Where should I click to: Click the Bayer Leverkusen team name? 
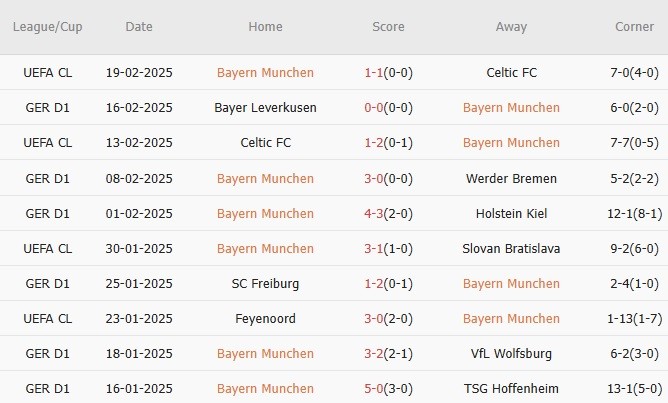click(265, 108)
